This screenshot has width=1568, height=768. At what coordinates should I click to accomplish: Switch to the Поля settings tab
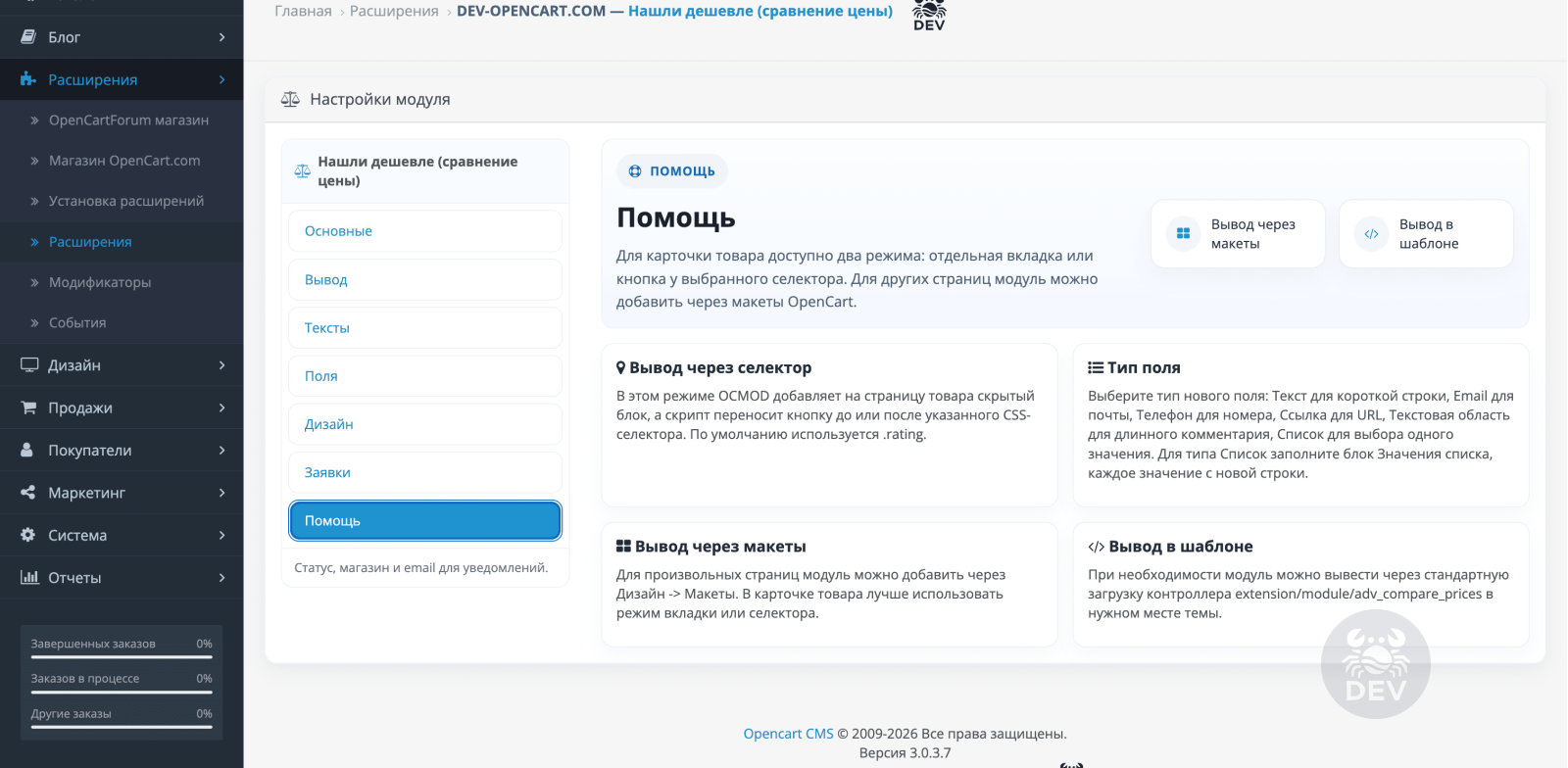(425, 376)
